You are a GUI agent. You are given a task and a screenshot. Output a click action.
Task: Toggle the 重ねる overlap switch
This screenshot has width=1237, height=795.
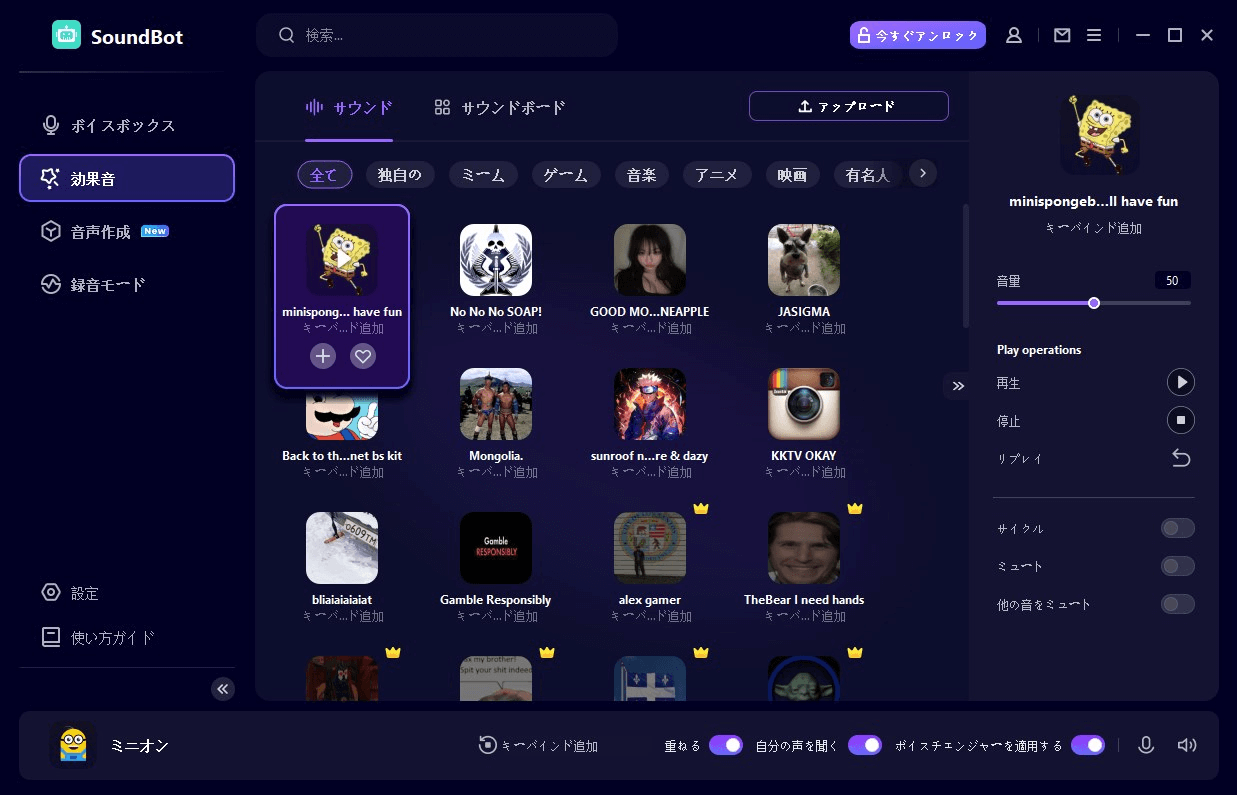[x=726, y=745]
